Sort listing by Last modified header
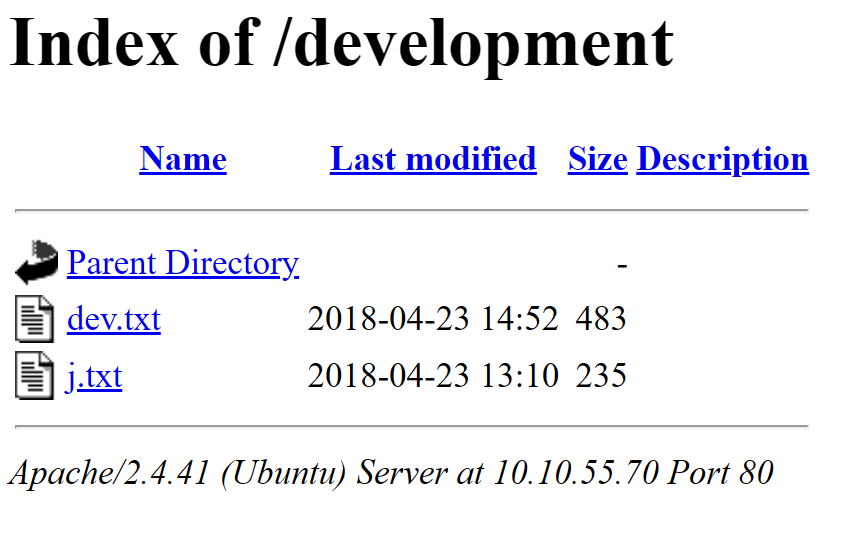This screenshot has width=853, height=550. pos(433,159)
